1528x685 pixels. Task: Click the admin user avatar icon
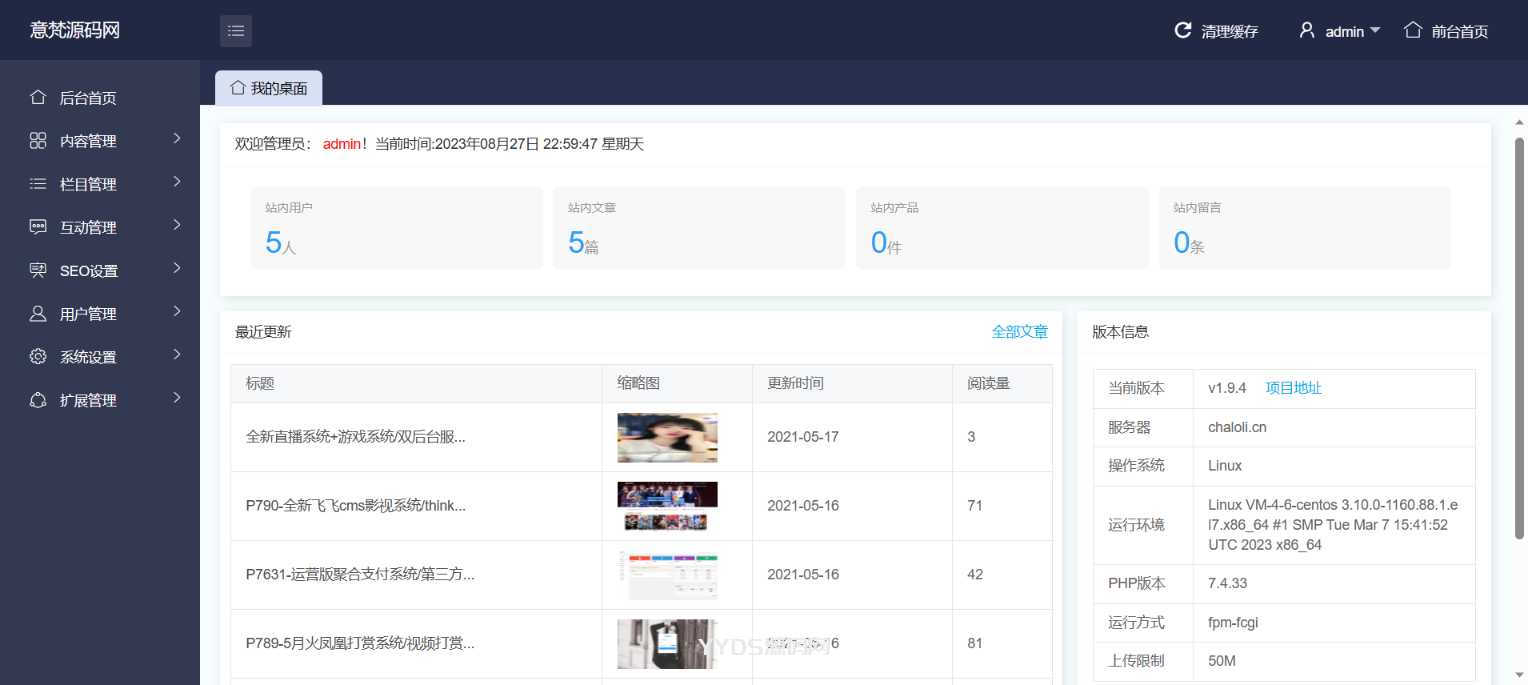pyautogui.click(x=1307, y=31)
